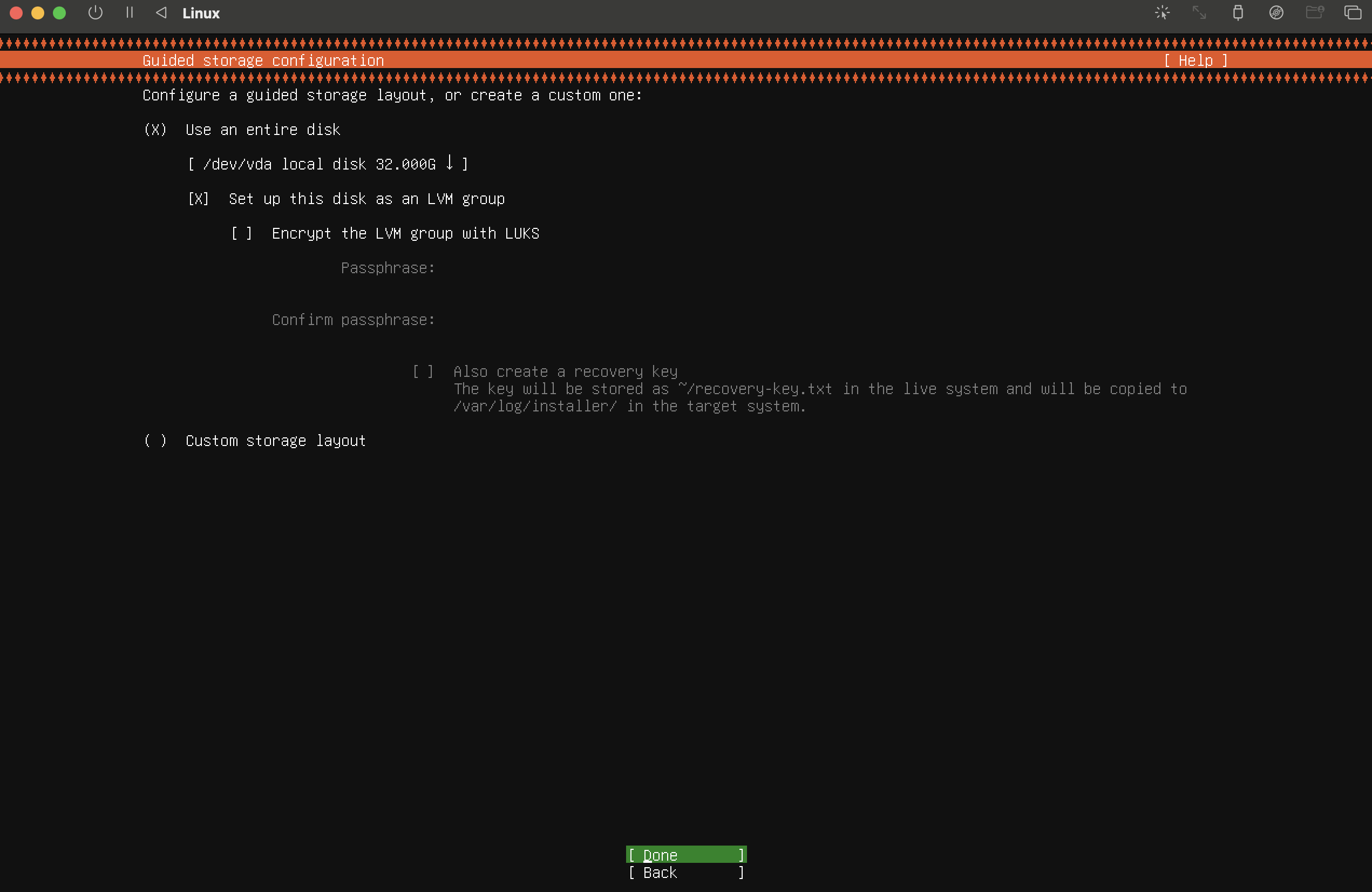Select Custom storage layout radio

coord(155,441)
